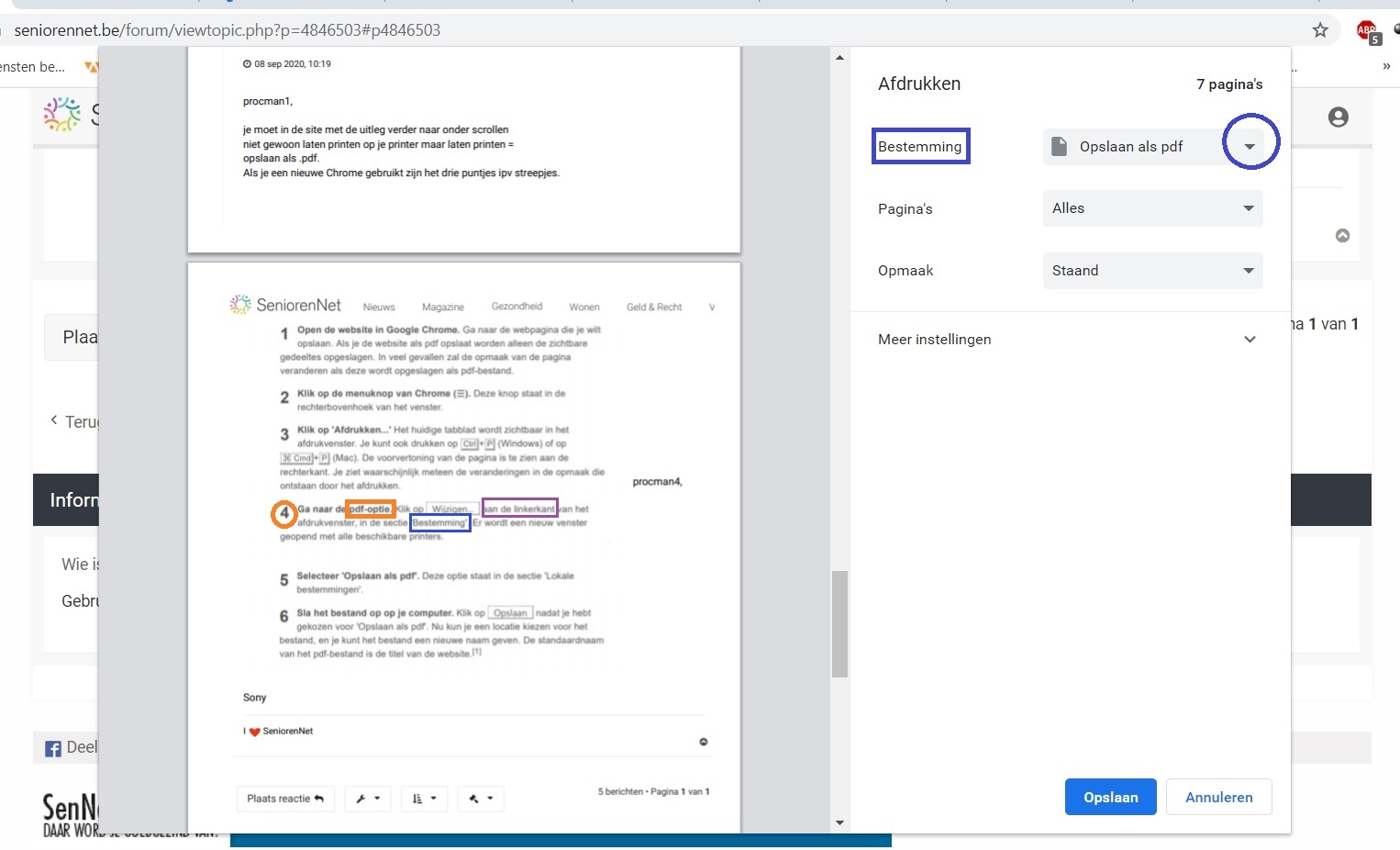This screenshot has width=1400, height=850.
Task: Open the Adblock Plus extension icon
Action: point(1367,31)
